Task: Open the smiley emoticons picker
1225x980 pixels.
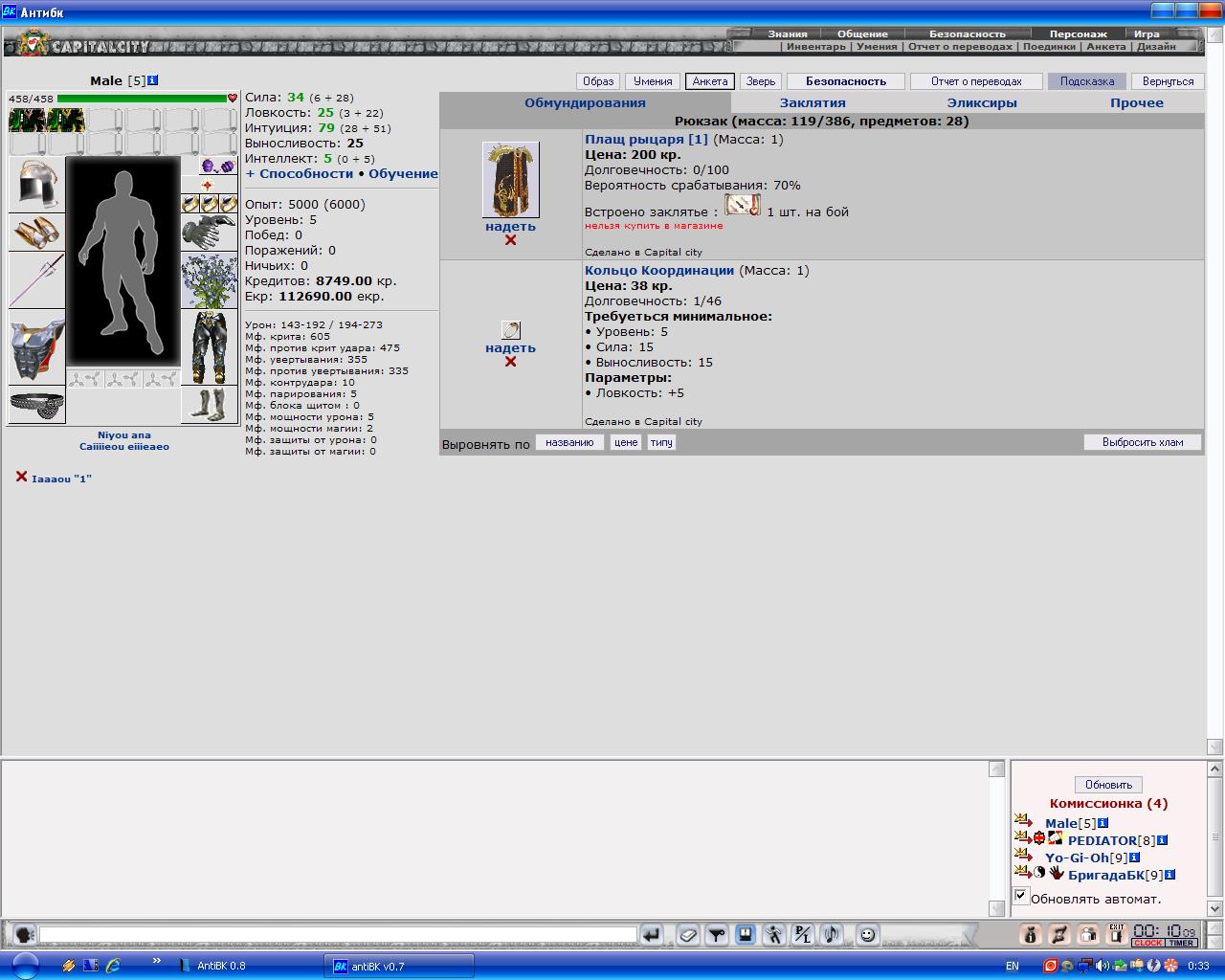Action: [867, 935]
